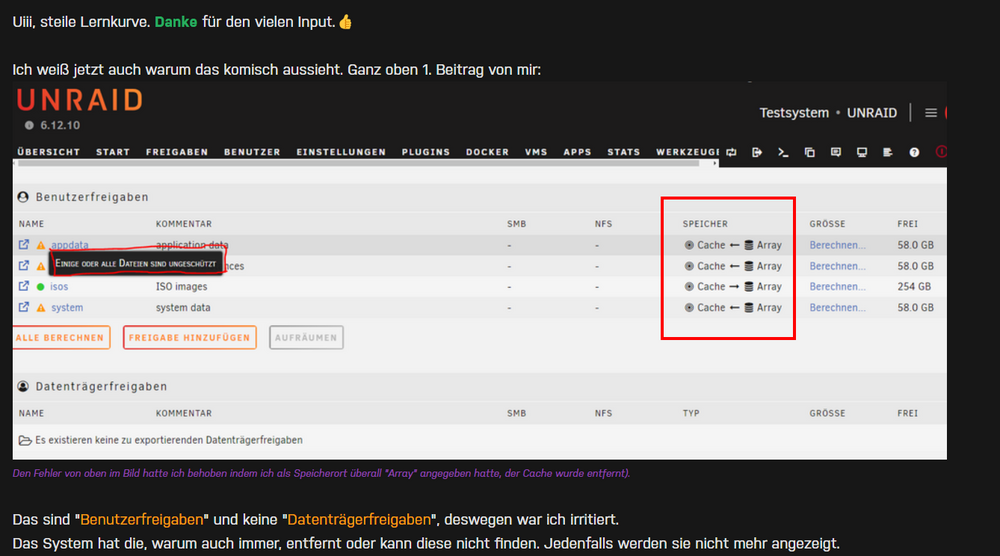Click the 'ISO images' comment
The image size is (1000, 556).
click(181, 287)
